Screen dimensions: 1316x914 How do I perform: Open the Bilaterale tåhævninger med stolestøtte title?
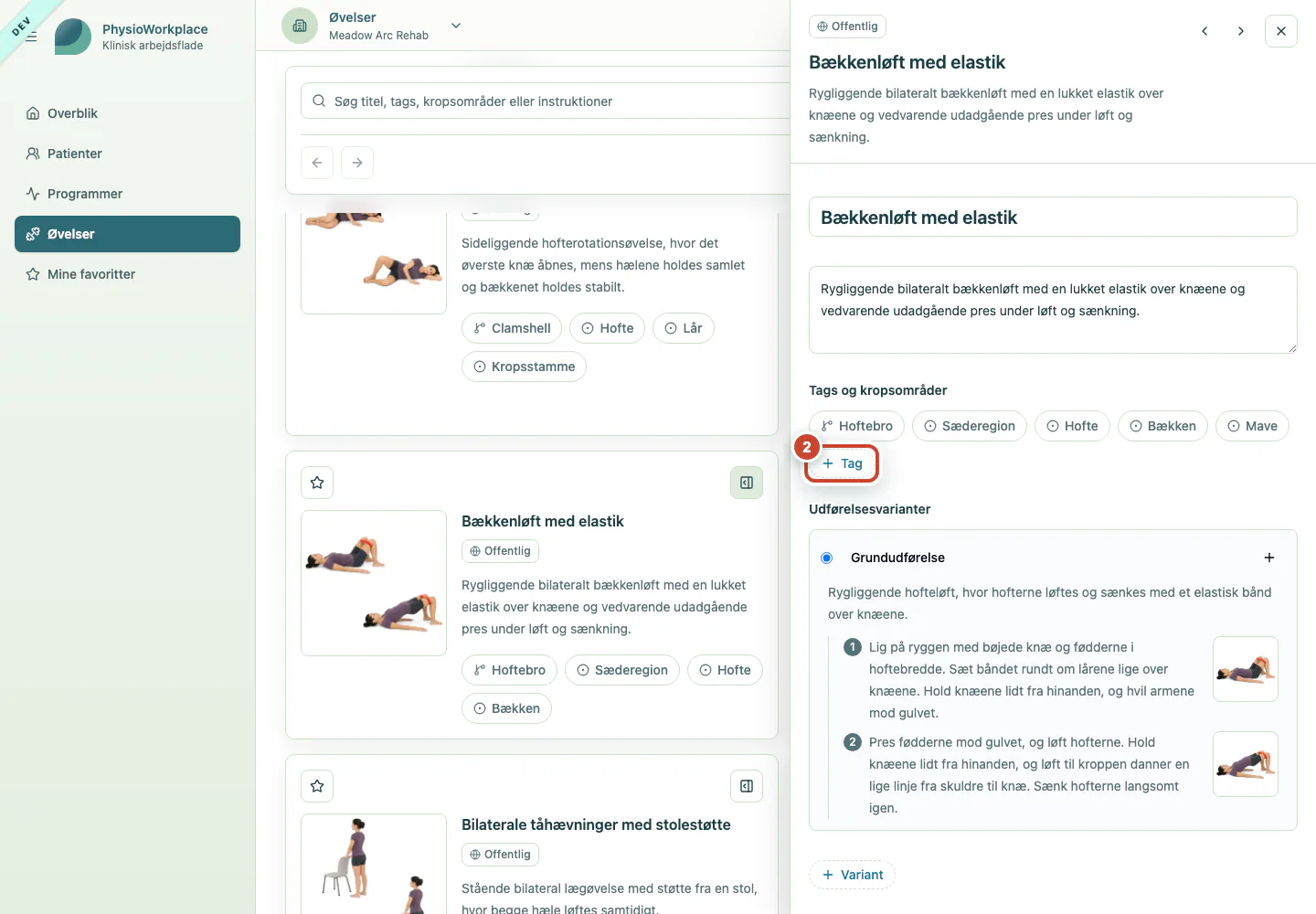coord(596,824)
